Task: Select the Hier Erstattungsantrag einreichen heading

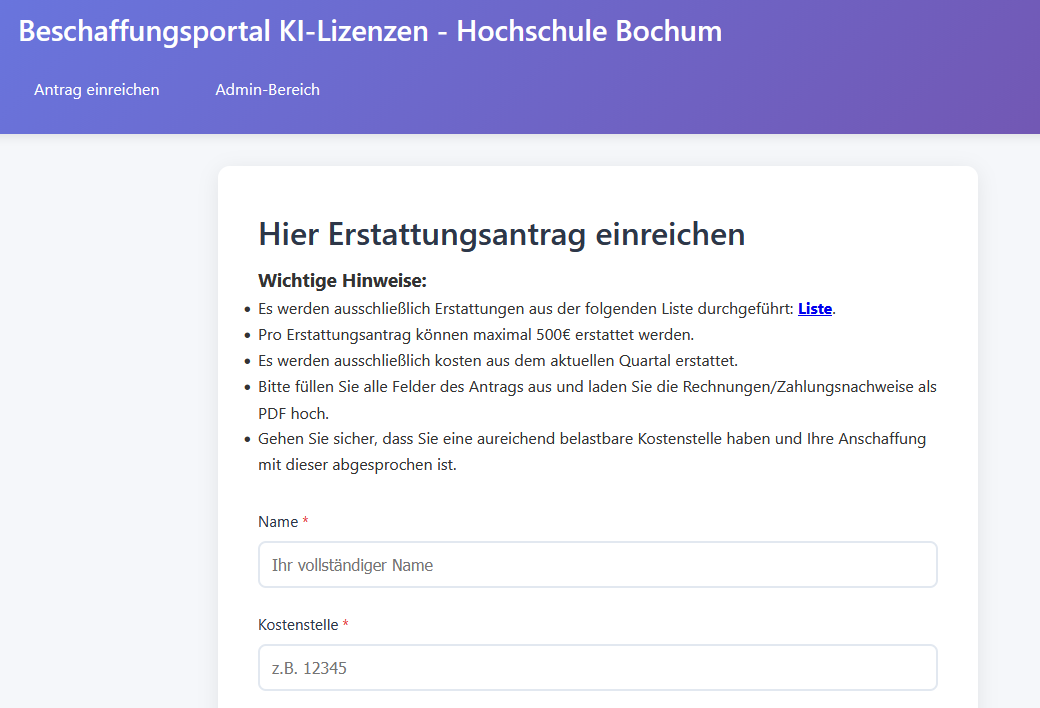Action: pos(501,234)
